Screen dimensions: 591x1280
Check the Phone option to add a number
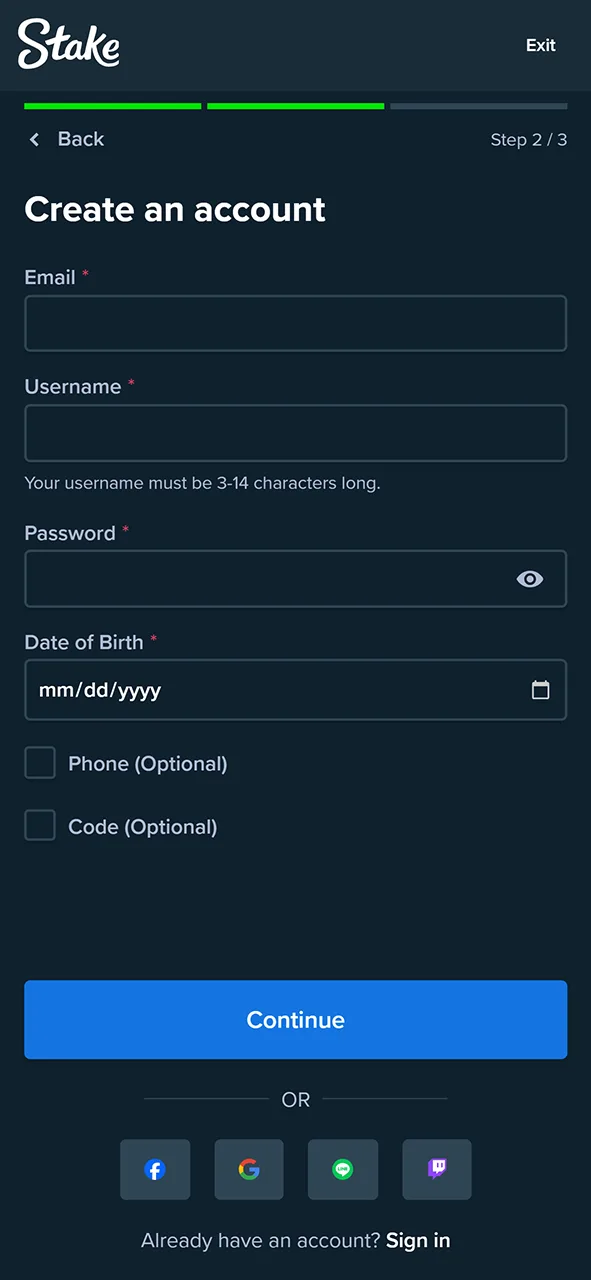coord(40,762)
